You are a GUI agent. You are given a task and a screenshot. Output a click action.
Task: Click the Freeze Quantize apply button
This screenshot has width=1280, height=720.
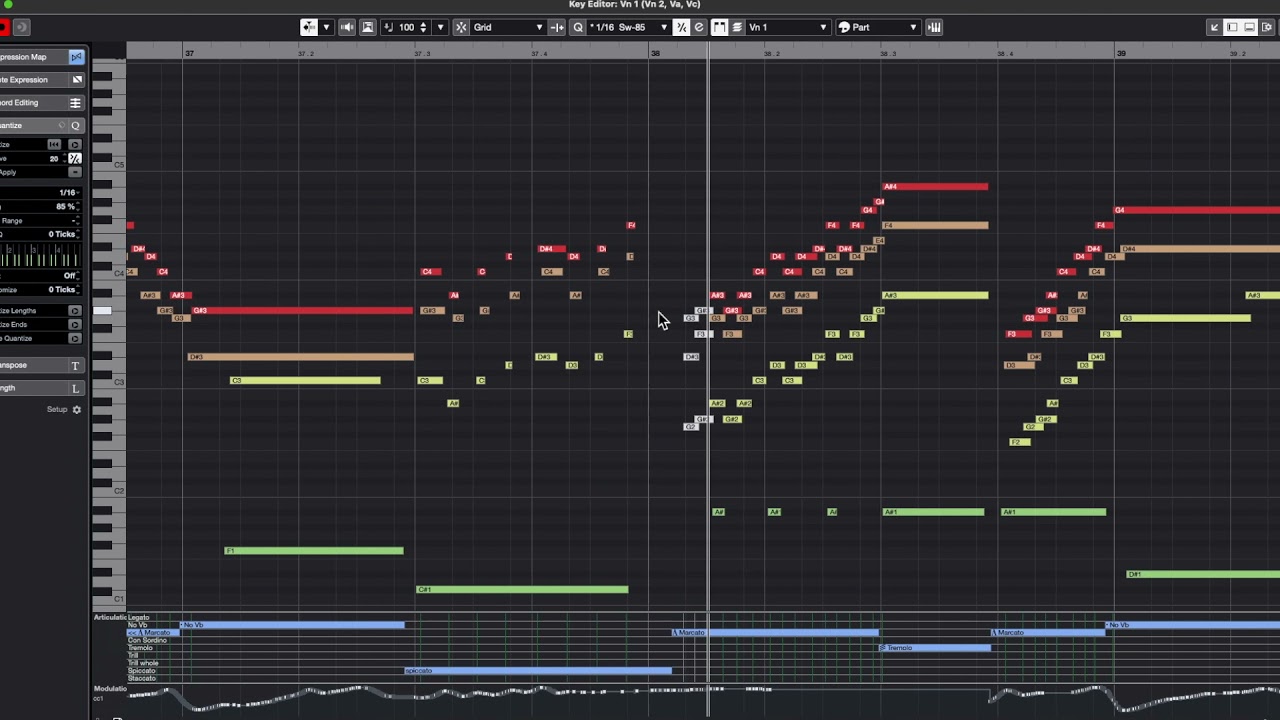[x=74, y=338]
